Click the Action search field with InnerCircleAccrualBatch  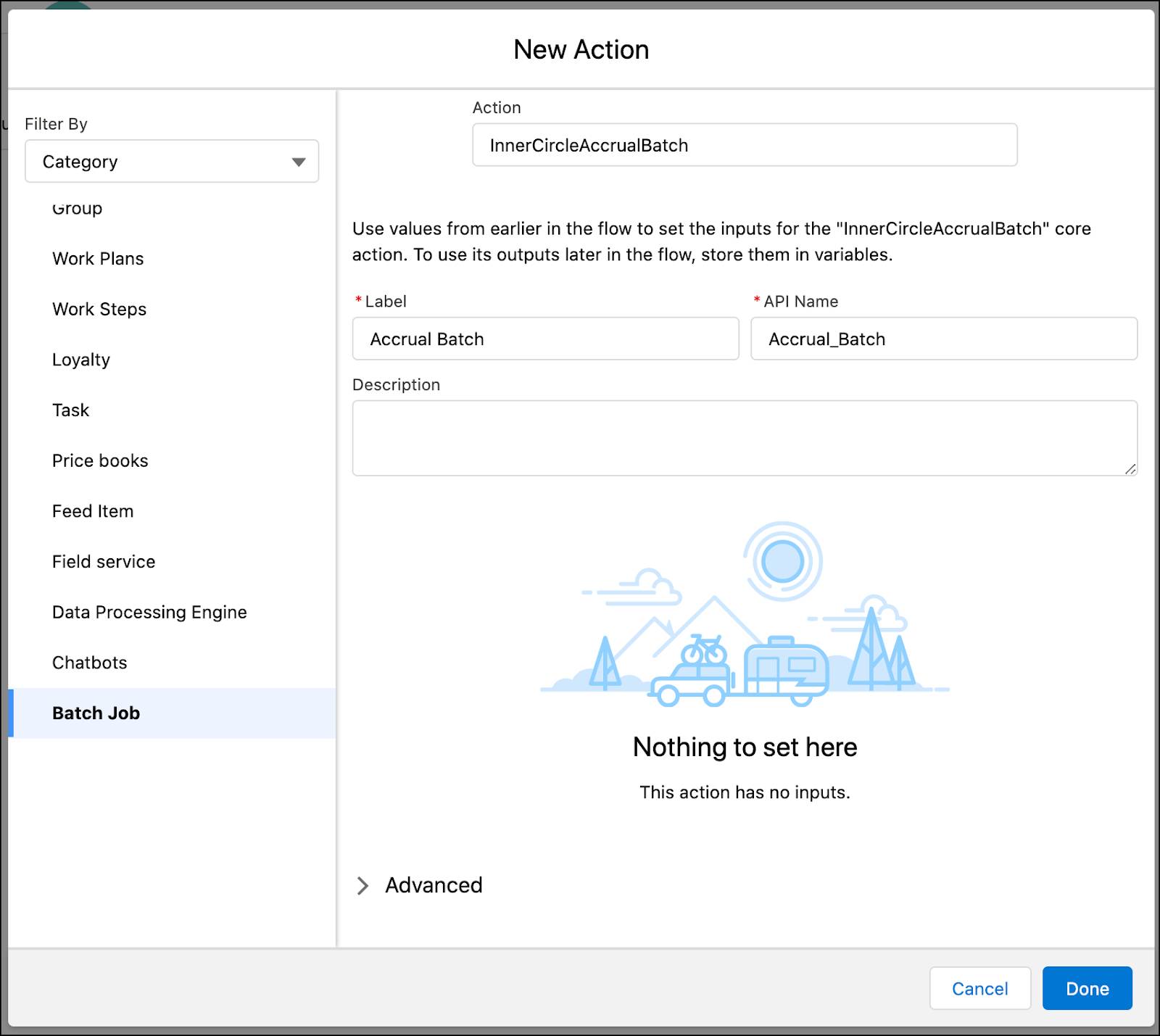pyautogui.click(x=745, y=145)
